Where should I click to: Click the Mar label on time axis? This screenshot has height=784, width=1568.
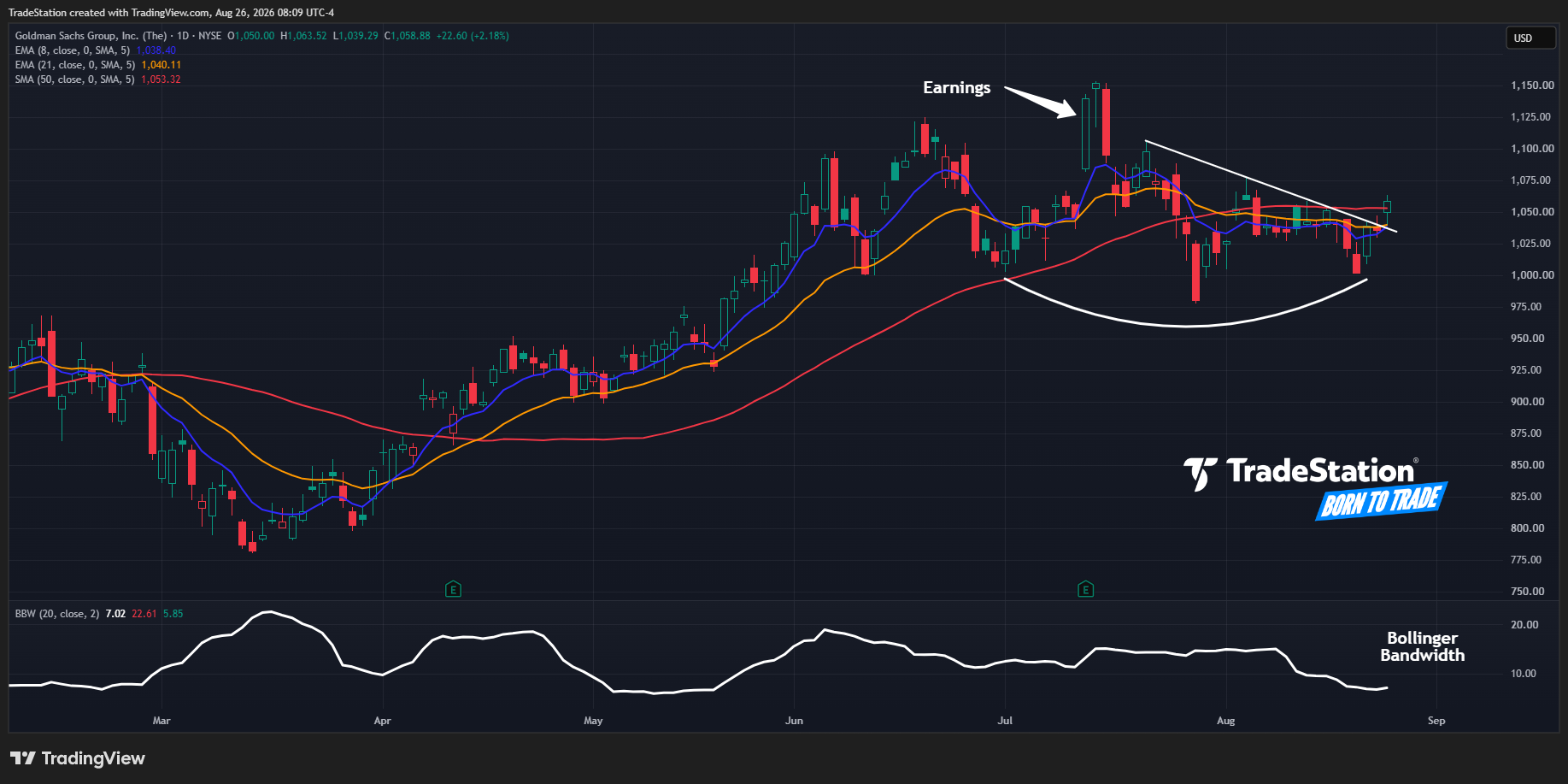[161, 721]
